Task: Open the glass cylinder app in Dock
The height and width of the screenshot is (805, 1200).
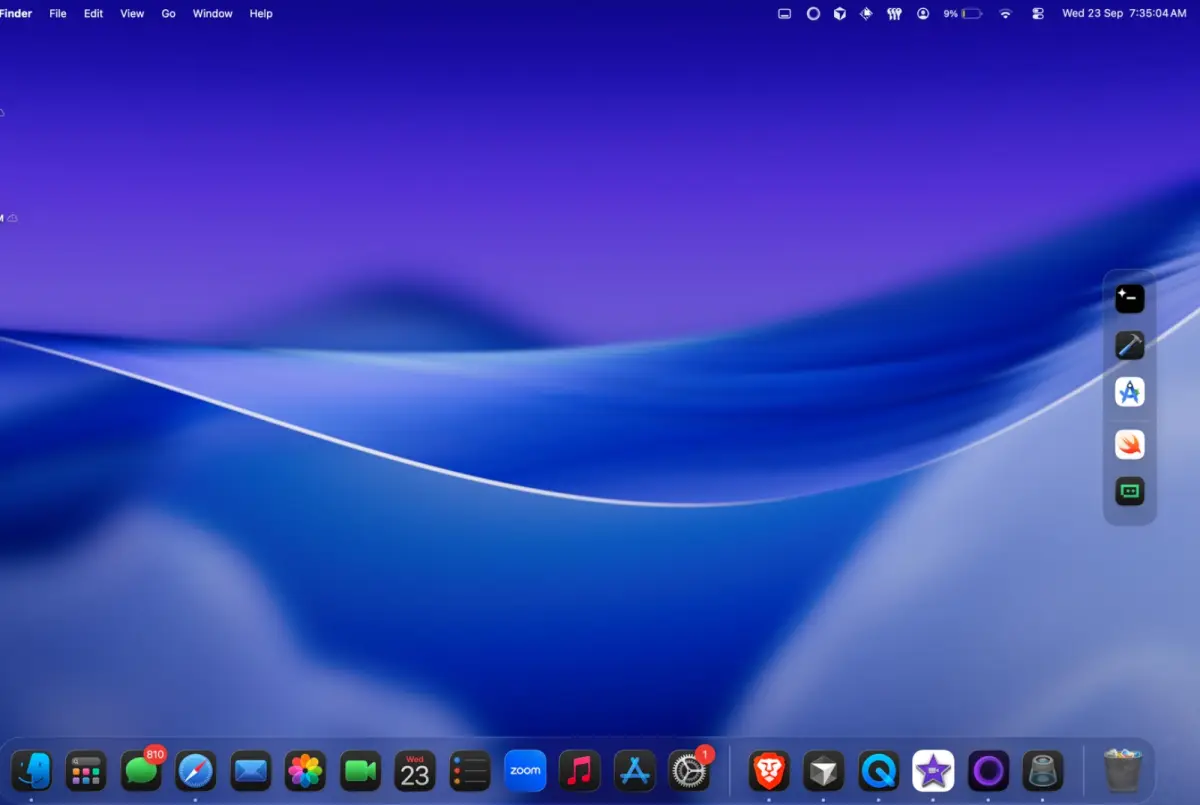Action: point(1043,771)
